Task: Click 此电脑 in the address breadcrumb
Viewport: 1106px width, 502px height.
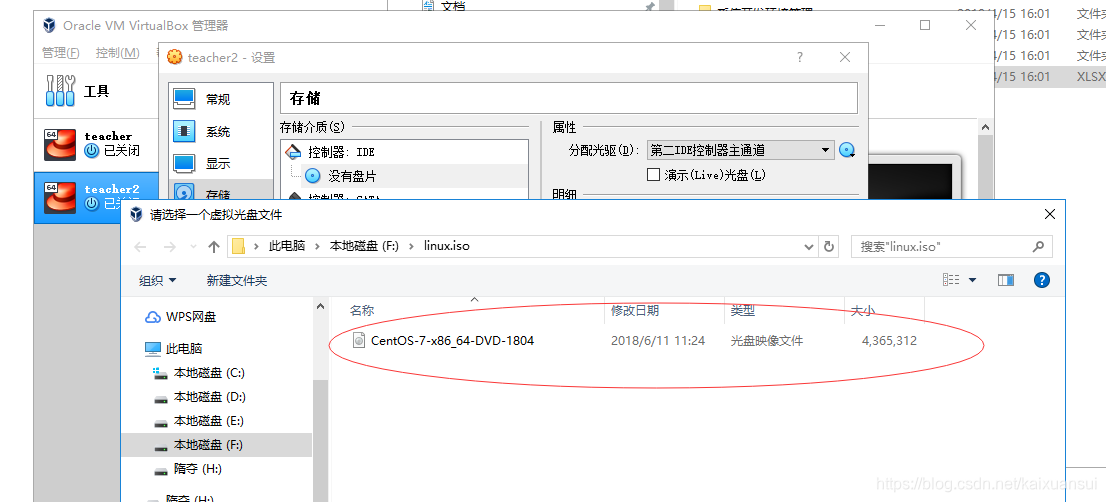Action: (287, 246)
